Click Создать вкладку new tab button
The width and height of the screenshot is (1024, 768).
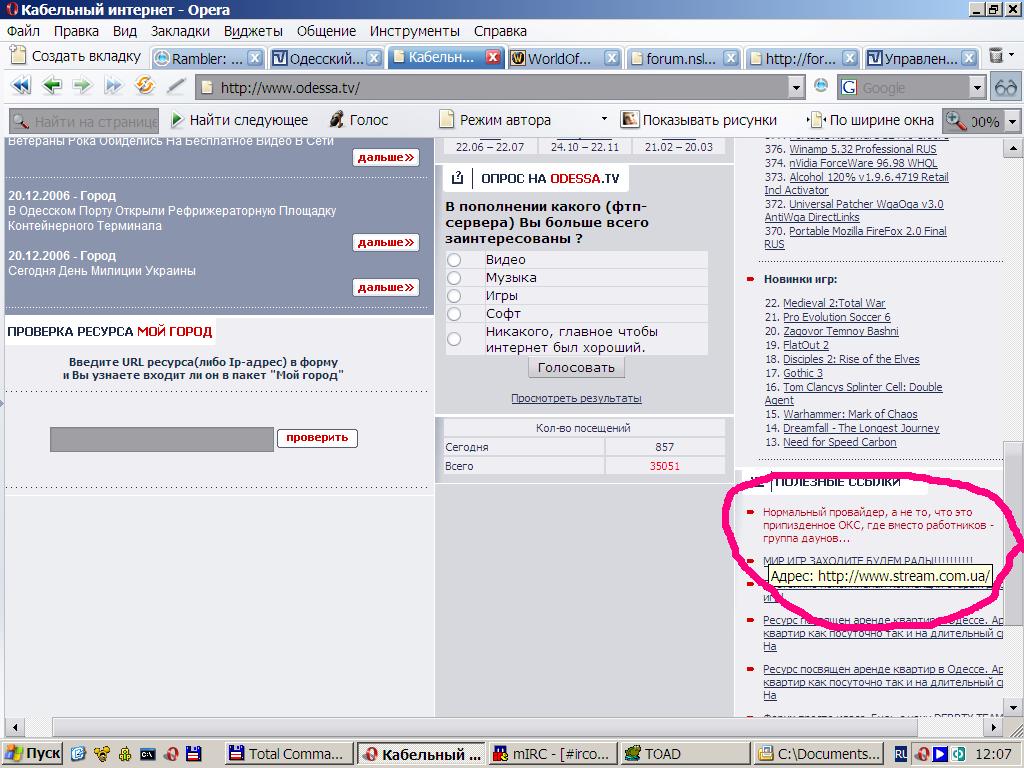[77, 56]
